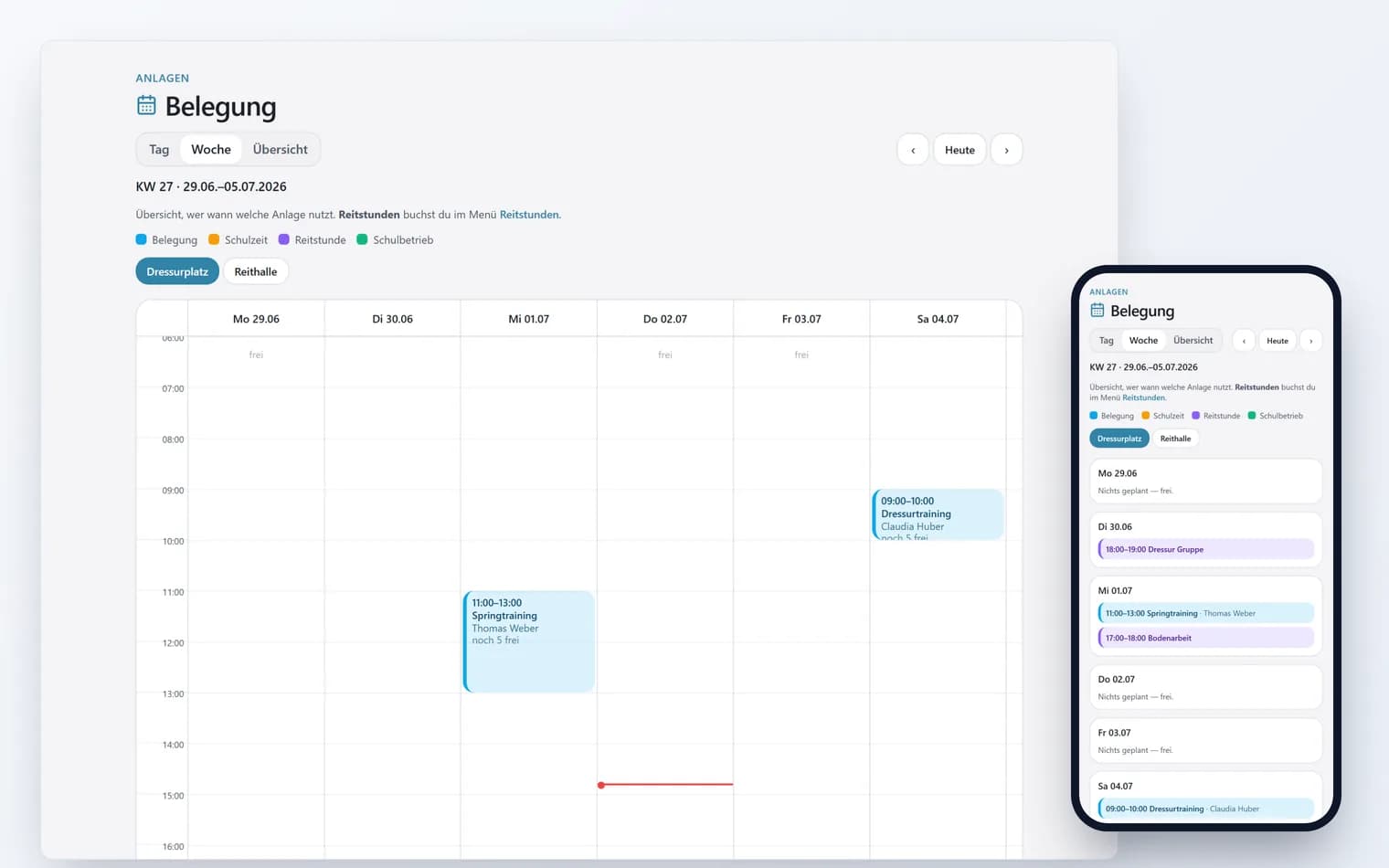Tap the Mo 29.06 day card on the phone
This screenshot has height=868, width=1389.
coord(1206,482)
